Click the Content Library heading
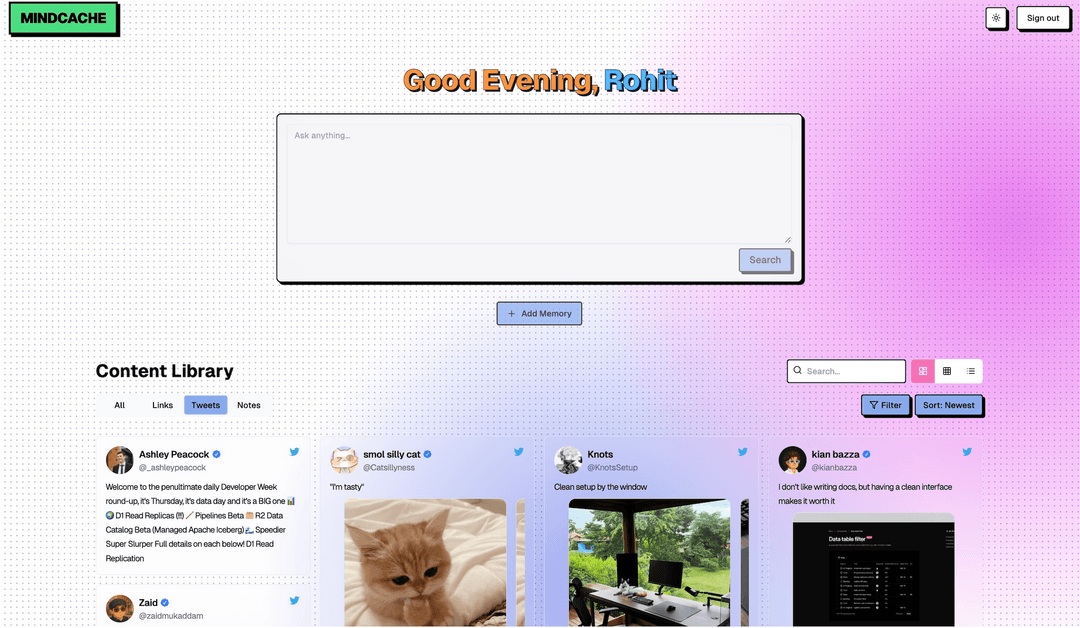The width and height of the screenshot is (1080, 628). (165, 370)
